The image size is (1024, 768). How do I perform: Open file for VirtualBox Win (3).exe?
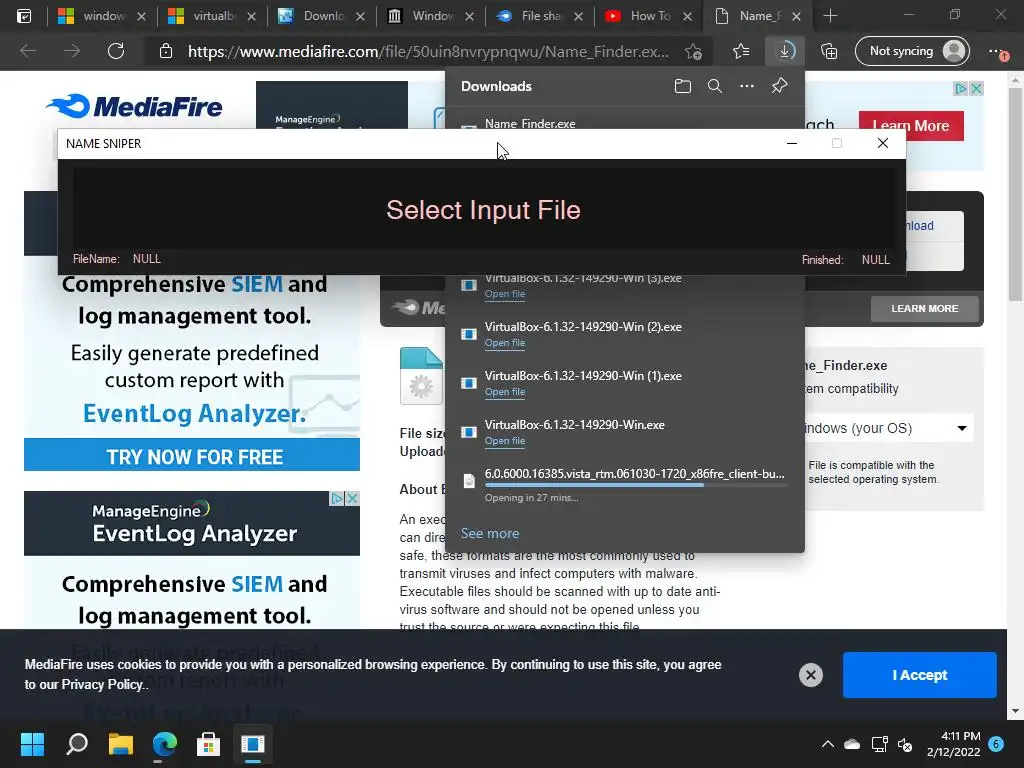[x=505, y=294]
